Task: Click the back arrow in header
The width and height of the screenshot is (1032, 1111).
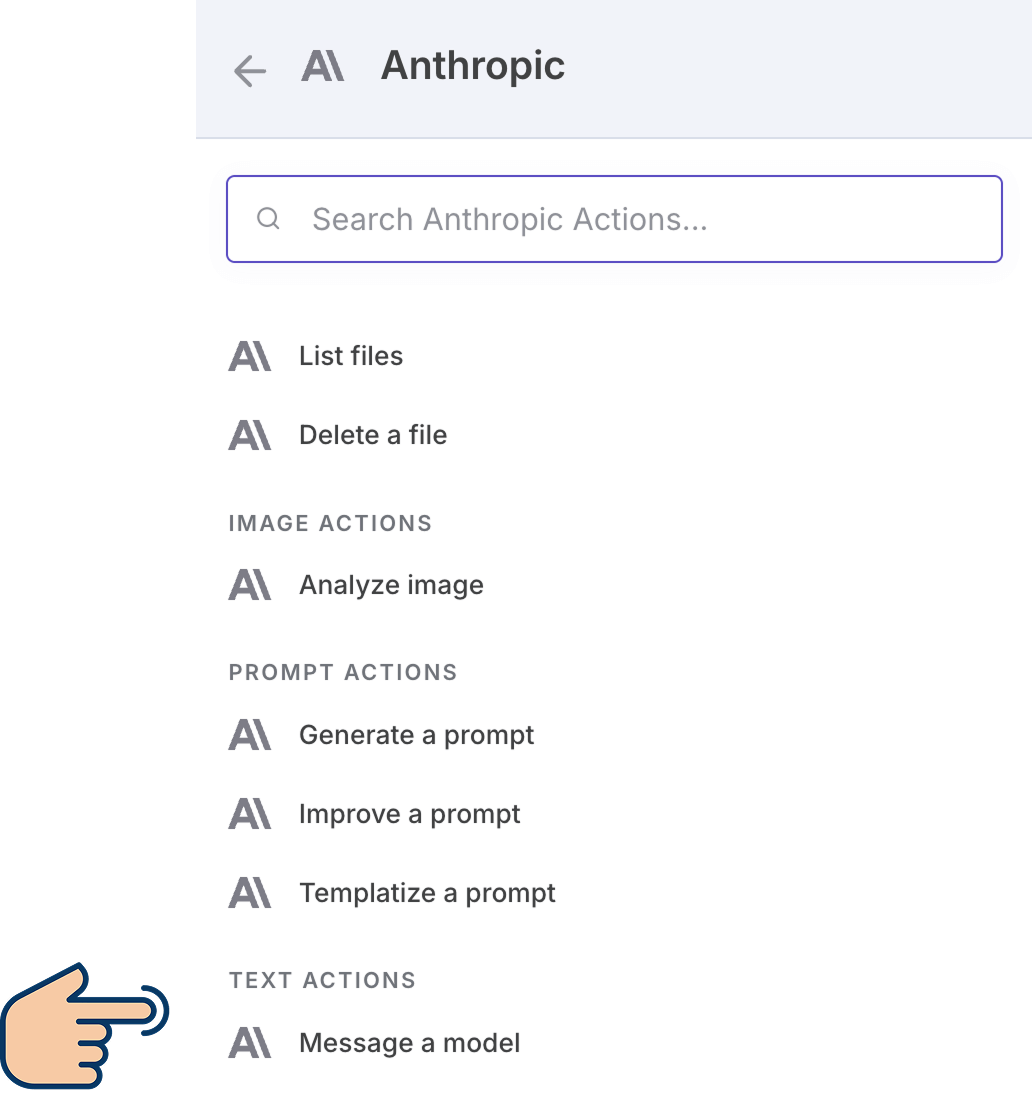Action: [249, 71]
